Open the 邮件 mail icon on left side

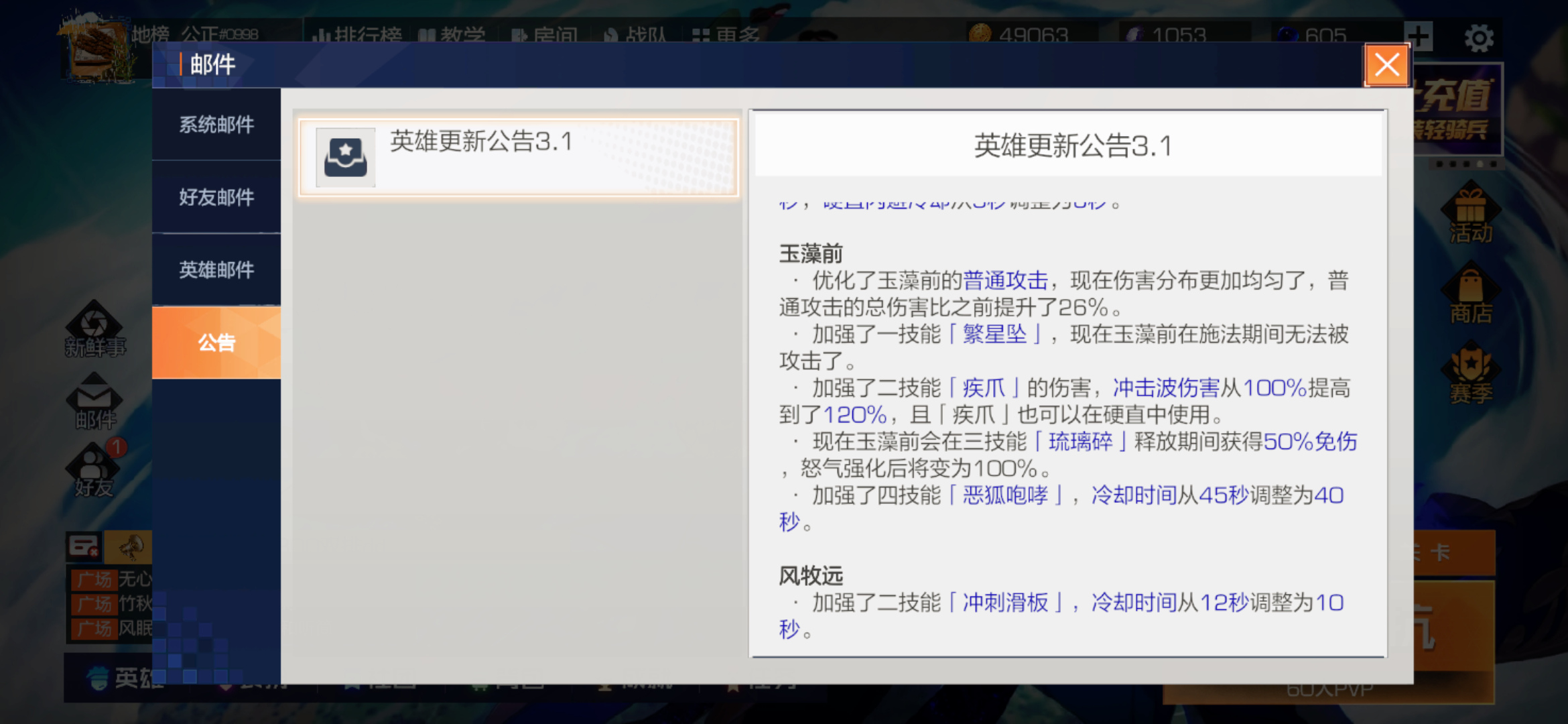coord(94,402)
